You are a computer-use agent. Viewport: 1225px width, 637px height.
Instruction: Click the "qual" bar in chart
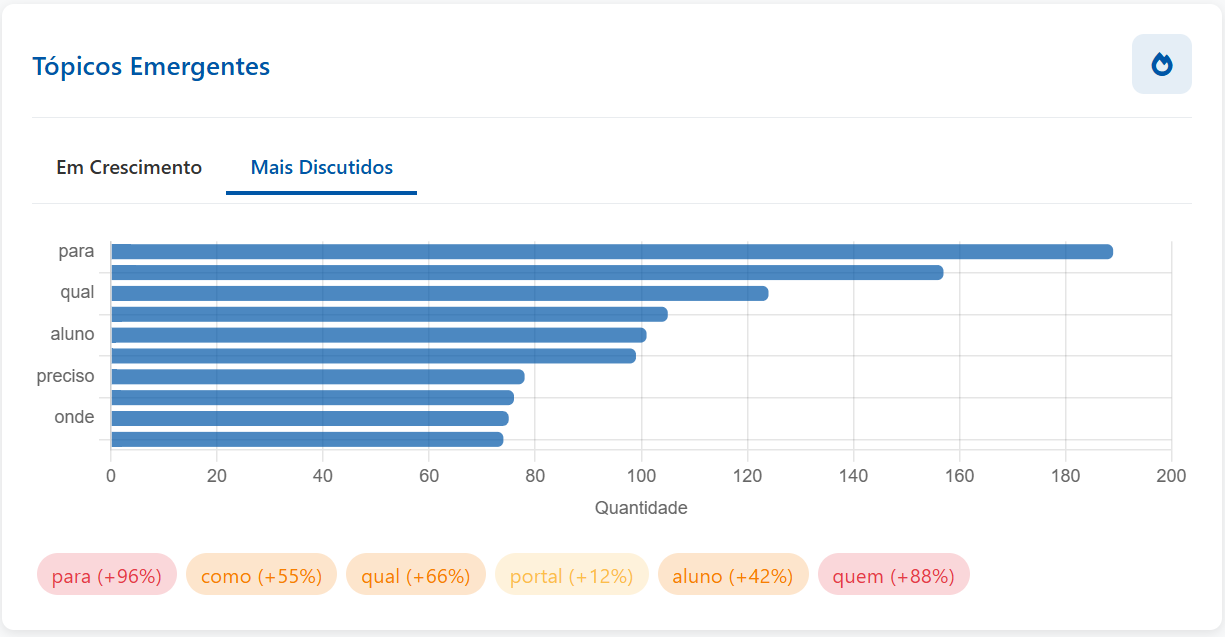(439, 293)
